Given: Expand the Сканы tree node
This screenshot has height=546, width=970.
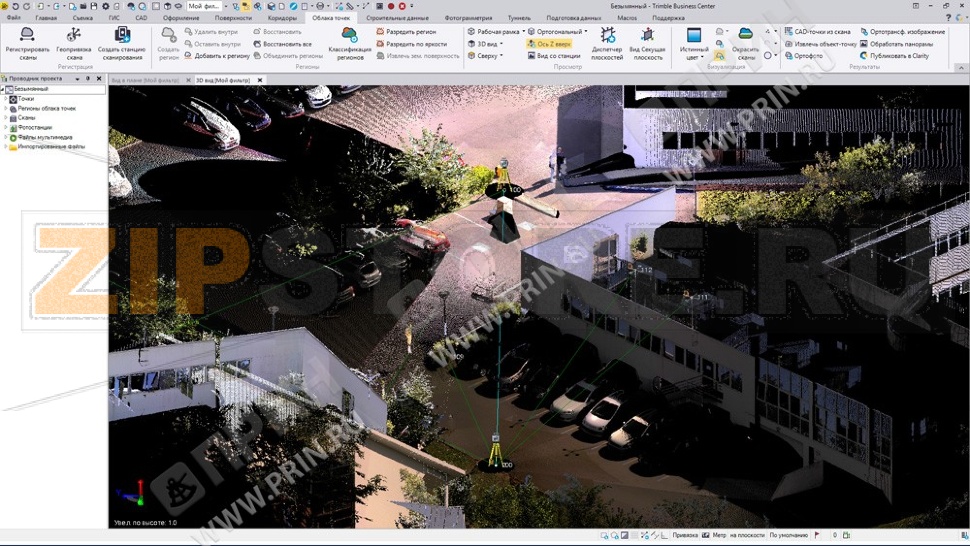Looking at the screenshot, I should point(6,117).
